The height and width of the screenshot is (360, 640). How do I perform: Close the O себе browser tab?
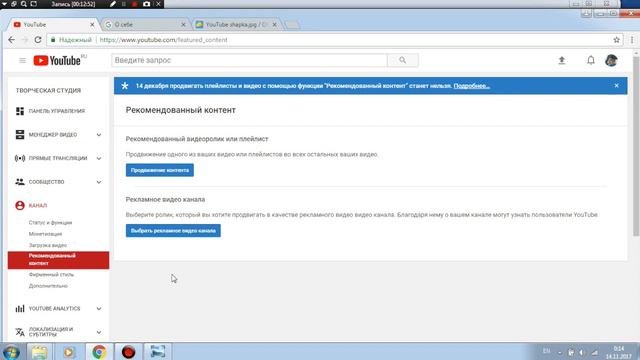click(183, 24)
